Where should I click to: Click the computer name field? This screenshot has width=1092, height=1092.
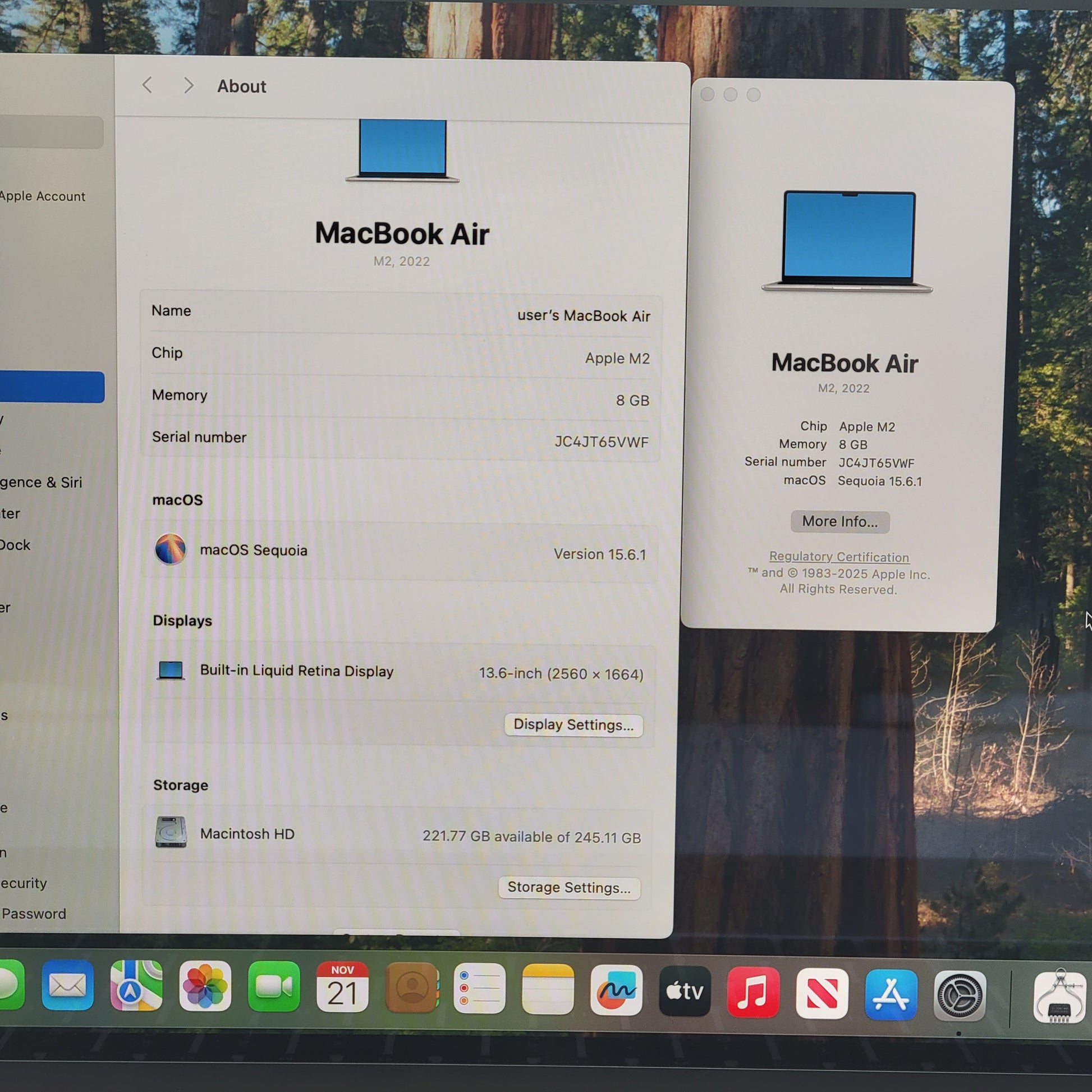click(x=583, y=315)
